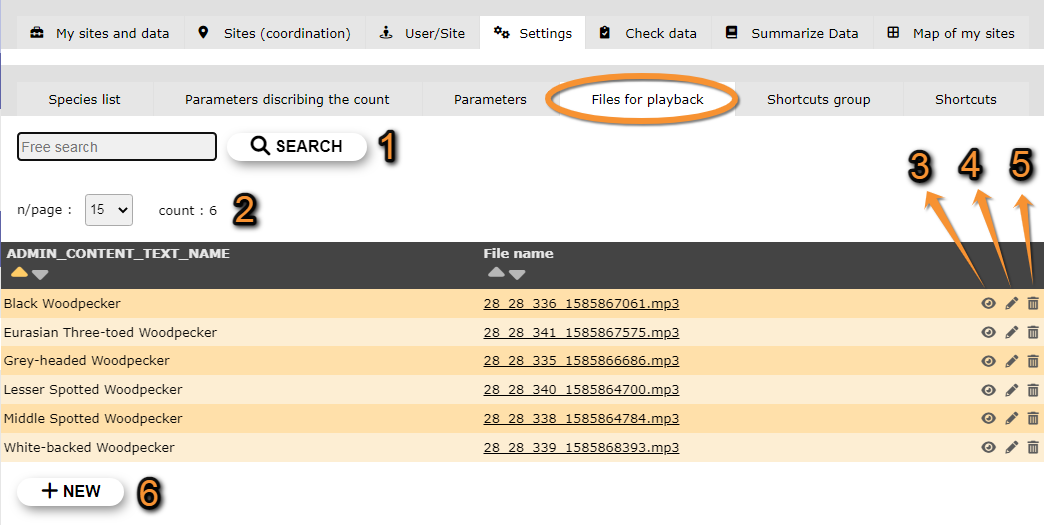The width and height of the screenshot is (1044, 525).
Task: Click the NEW button to add file
Action: click(71, 491)
